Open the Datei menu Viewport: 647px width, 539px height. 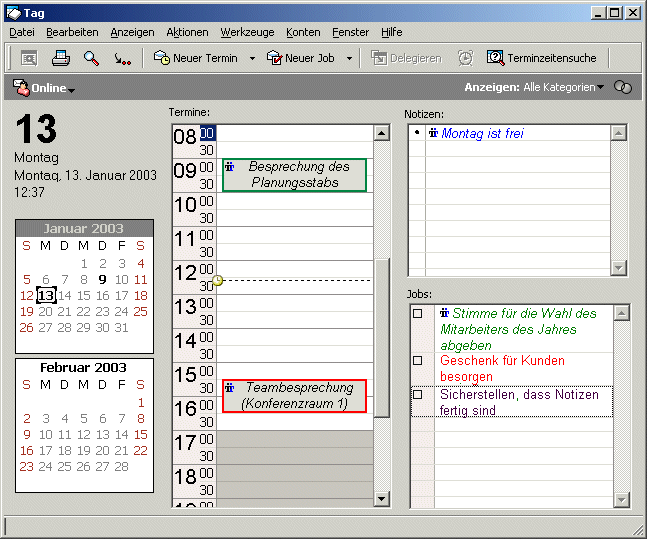[x=22, y=32]
